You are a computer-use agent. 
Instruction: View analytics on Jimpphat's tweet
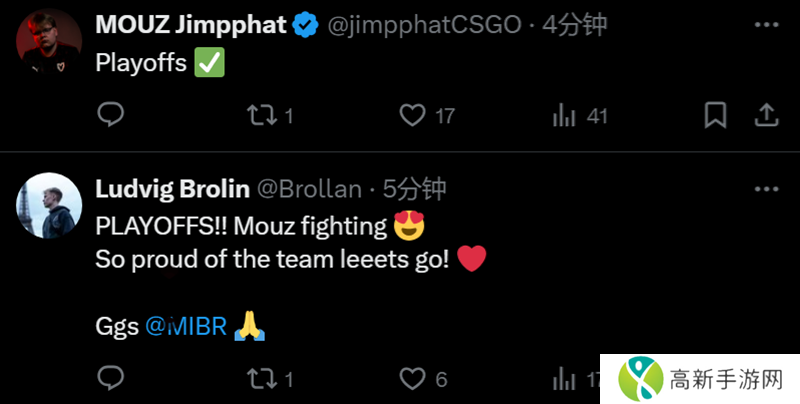pyautogui.click(x=566, y=116)
